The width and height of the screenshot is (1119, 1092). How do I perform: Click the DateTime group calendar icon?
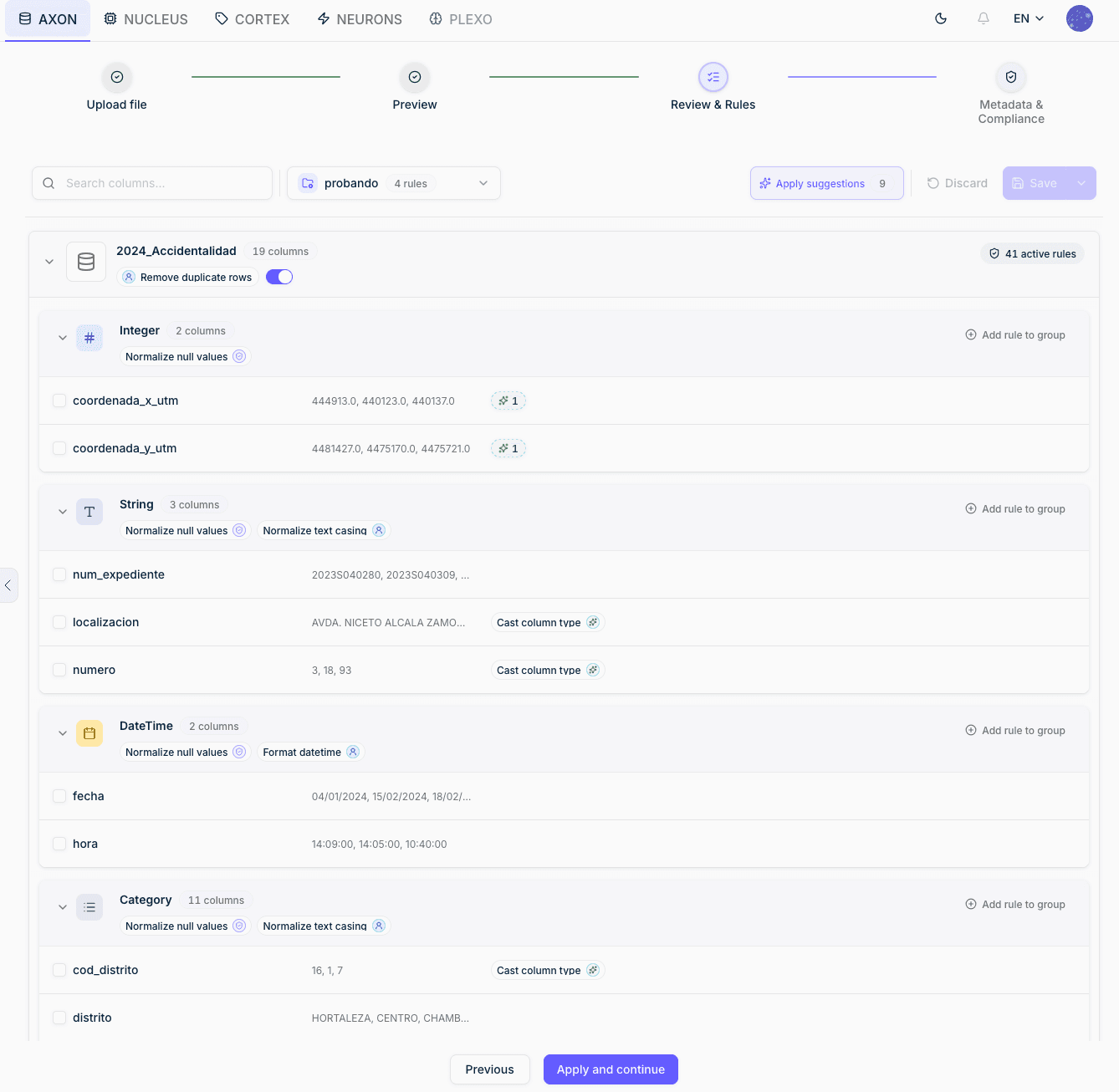pos(89,733)
